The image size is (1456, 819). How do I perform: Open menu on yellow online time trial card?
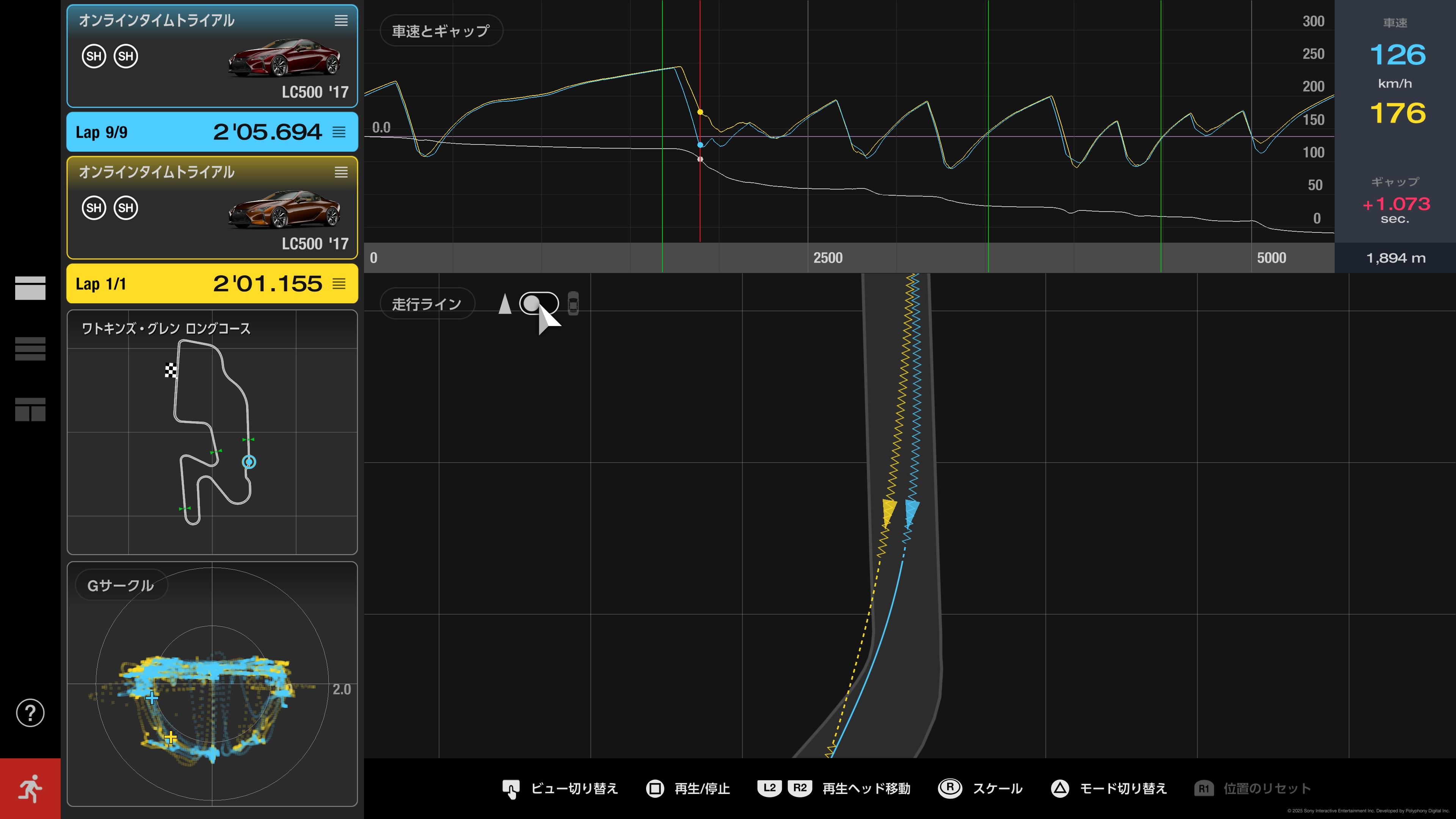[x=341, y=173]
